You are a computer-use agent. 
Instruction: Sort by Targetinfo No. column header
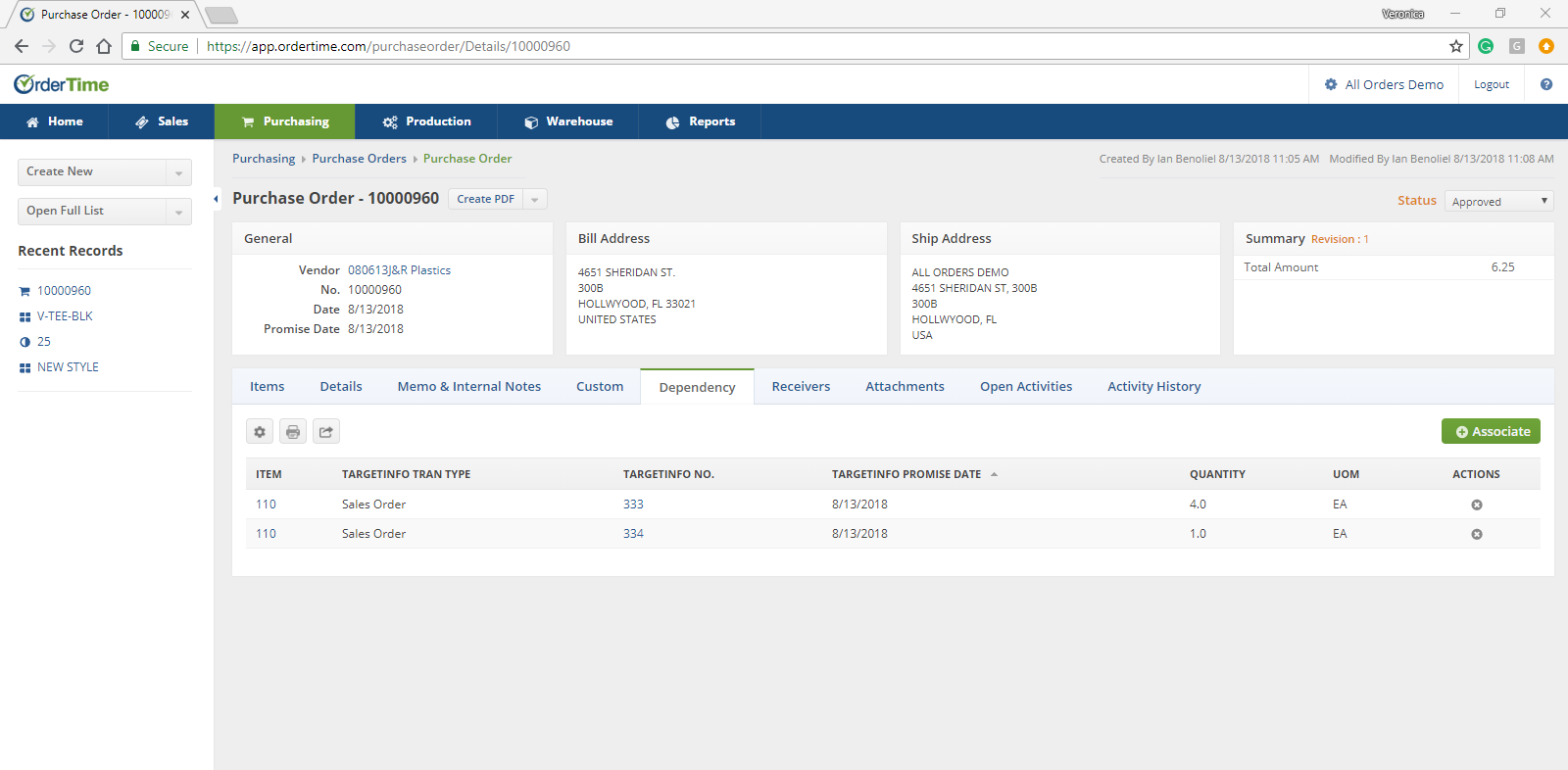pos(668,474)
